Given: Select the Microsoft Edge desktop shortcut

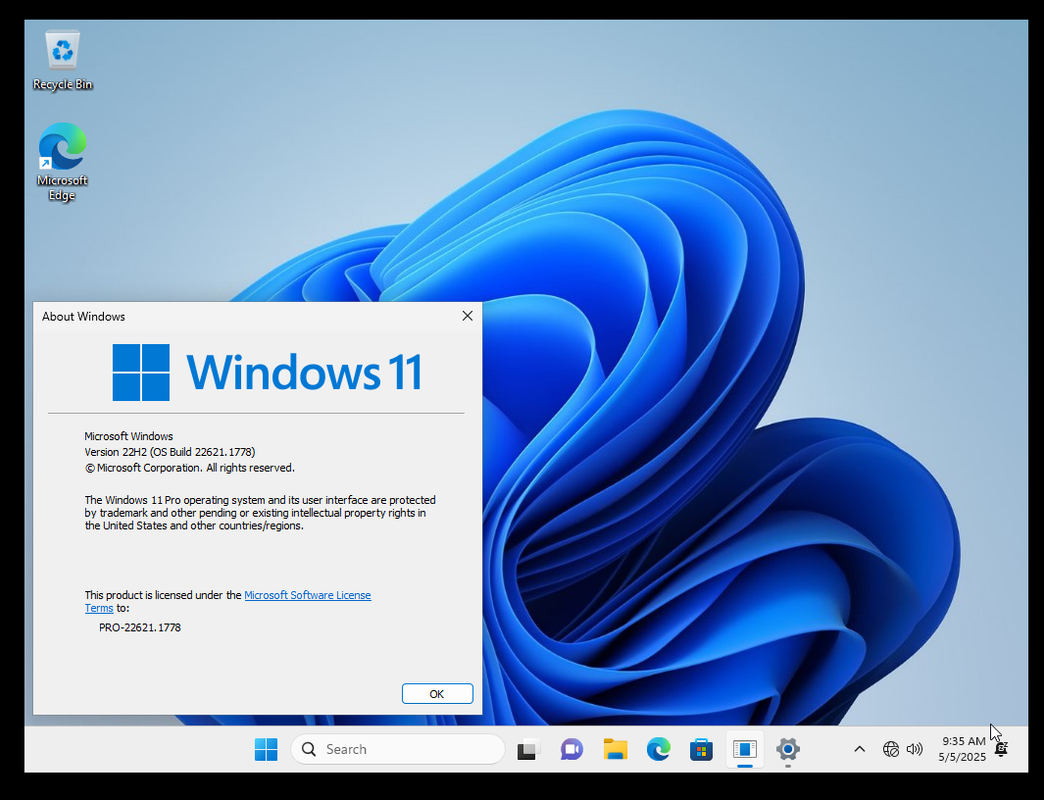Looking at the screenshot, I should [63, 162].
